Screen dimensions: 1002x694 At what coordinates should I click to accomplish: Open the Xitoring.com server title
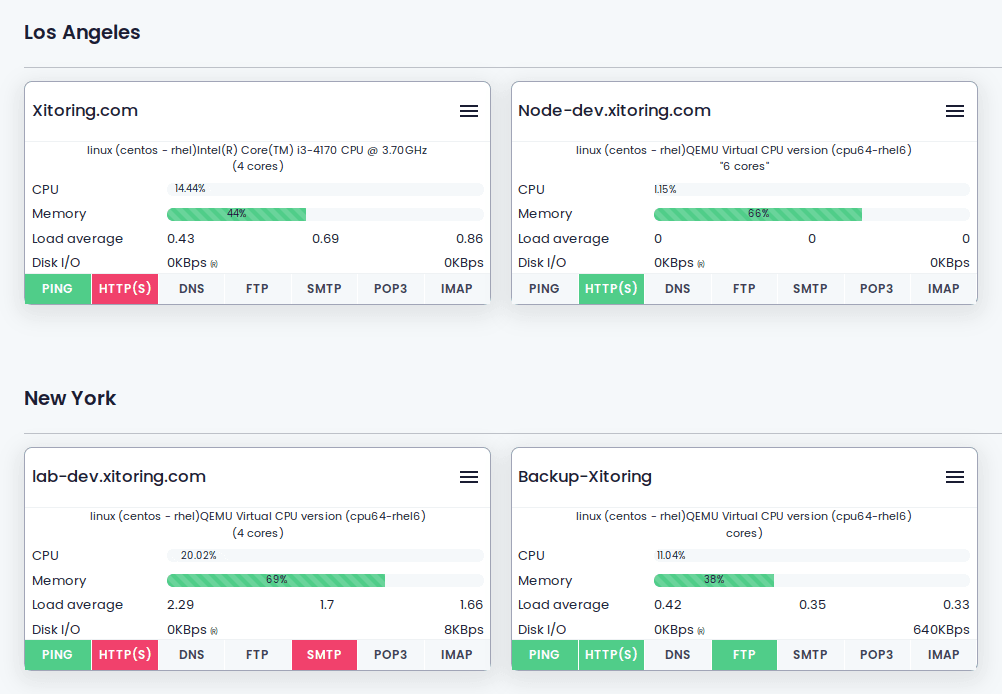click(85, 111)
